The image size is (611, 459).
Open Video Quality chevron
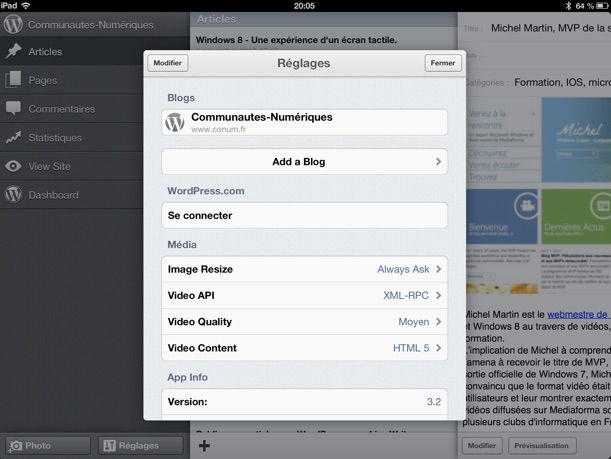438,321
